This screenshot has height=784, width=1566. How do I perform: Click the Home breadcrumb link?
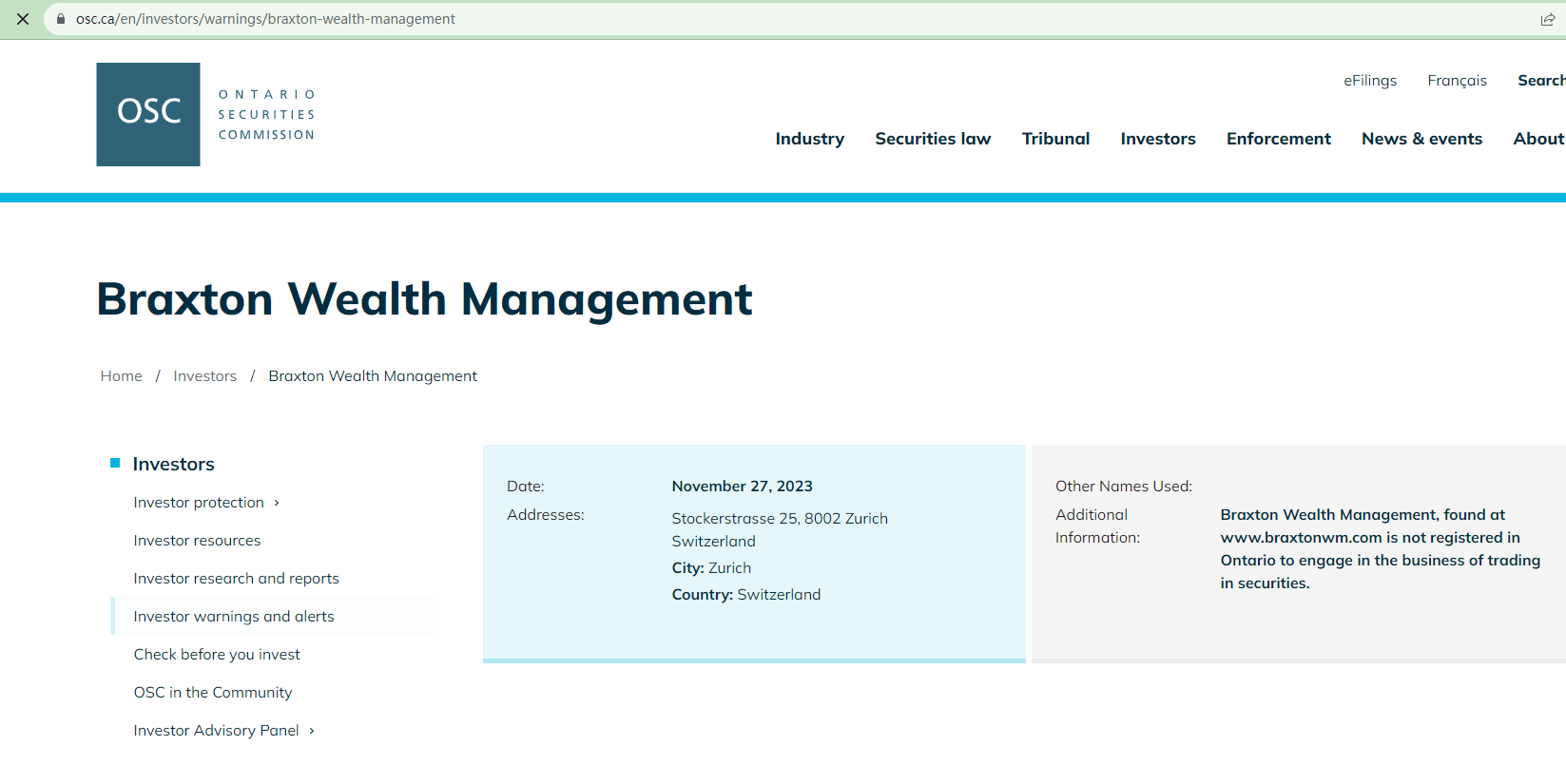click(x=122, y=376)
